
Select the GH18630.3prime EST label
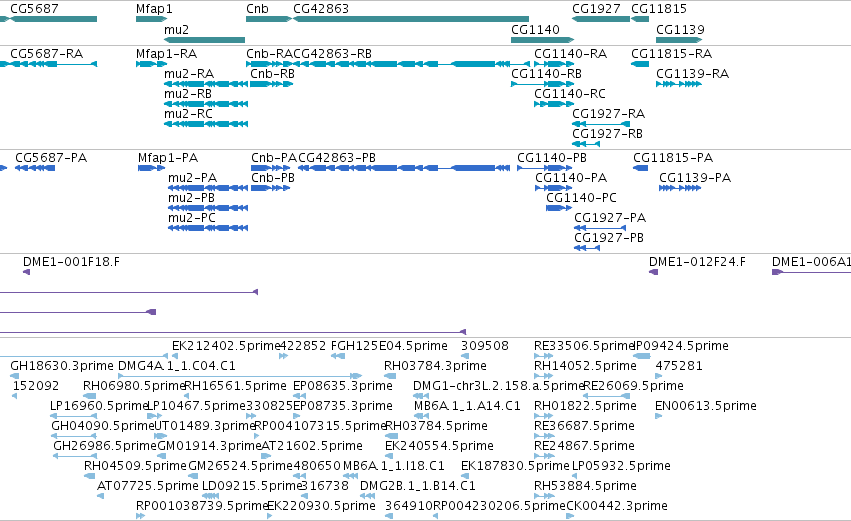pos(62,366)
